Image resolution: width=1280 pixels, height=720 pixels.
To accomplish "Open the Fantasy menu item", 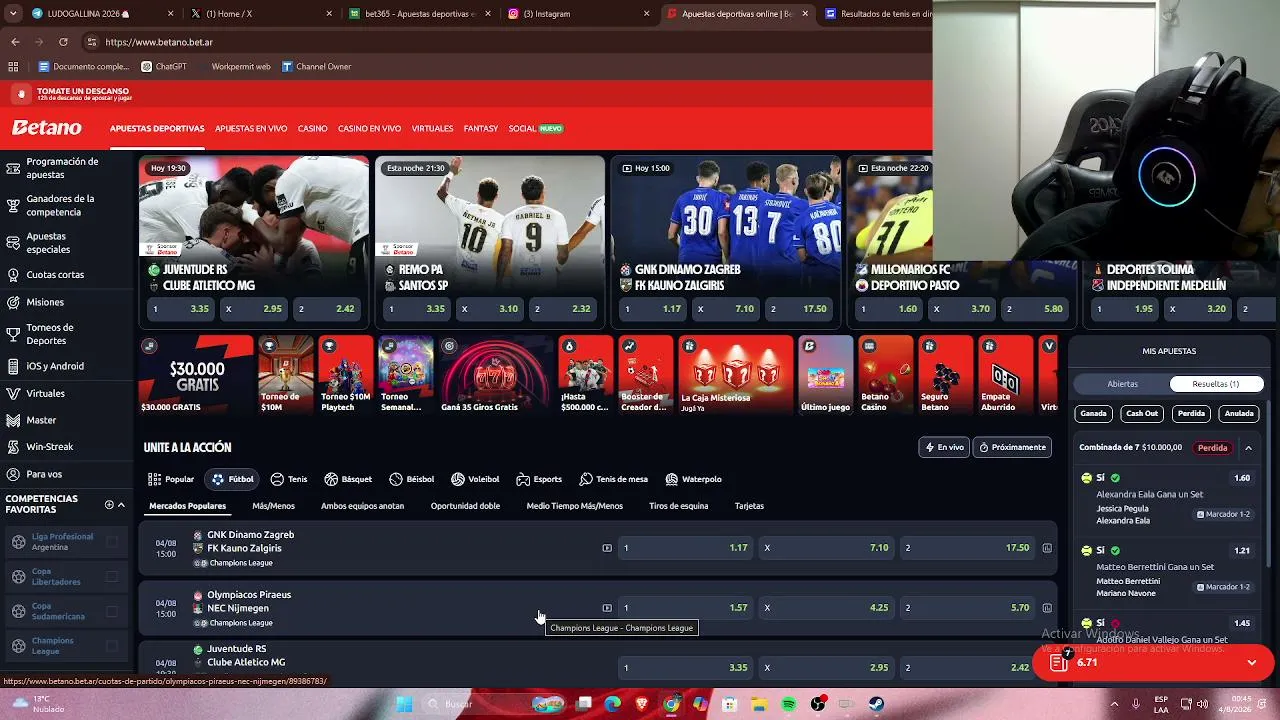I will [x=481, y=129].
